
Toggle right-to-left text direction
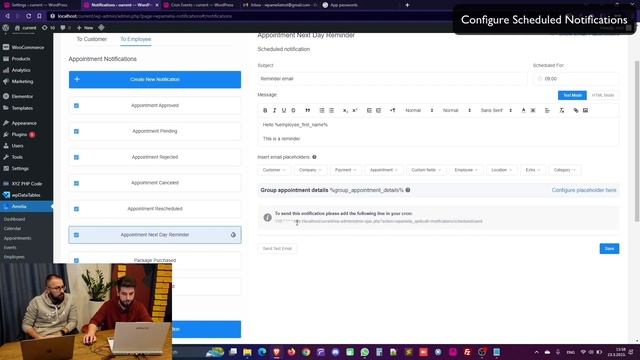pos(392,110)
